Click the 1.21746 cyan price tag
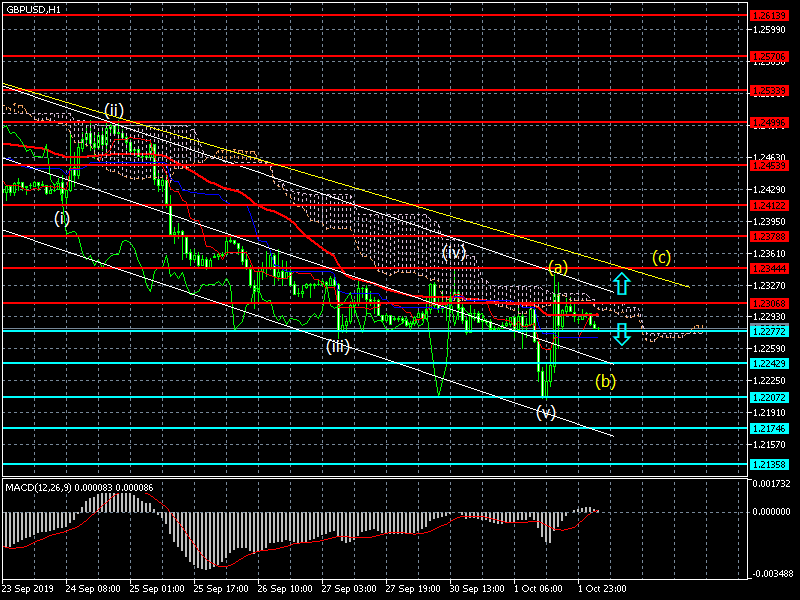The width and height of the screenshot is (800, 600). 769,429
